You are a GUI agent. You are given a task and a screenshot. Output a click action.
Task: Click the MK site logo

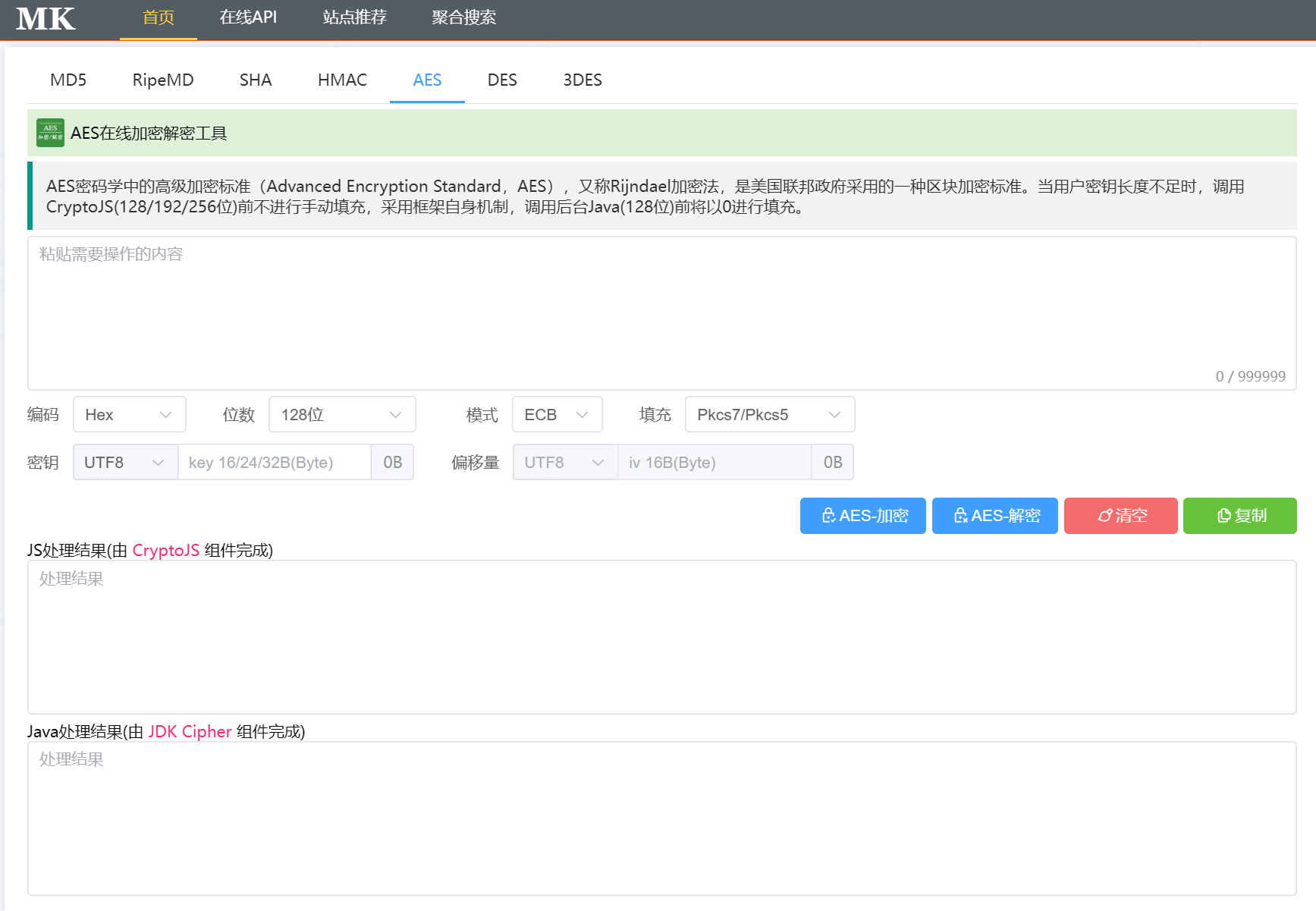click(x=45, y=19)
